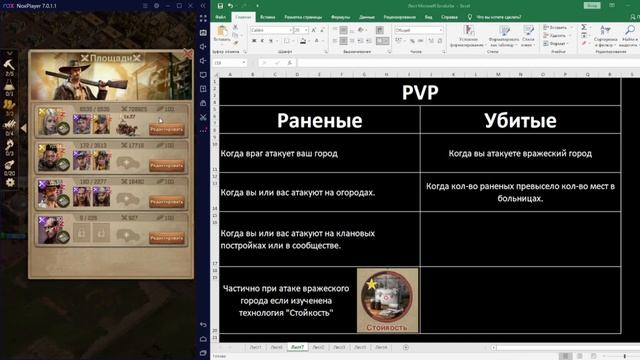Viewport: 640px width, 360px height.
Task: Open the Общий number format dropdown
Action: [440, 30]
